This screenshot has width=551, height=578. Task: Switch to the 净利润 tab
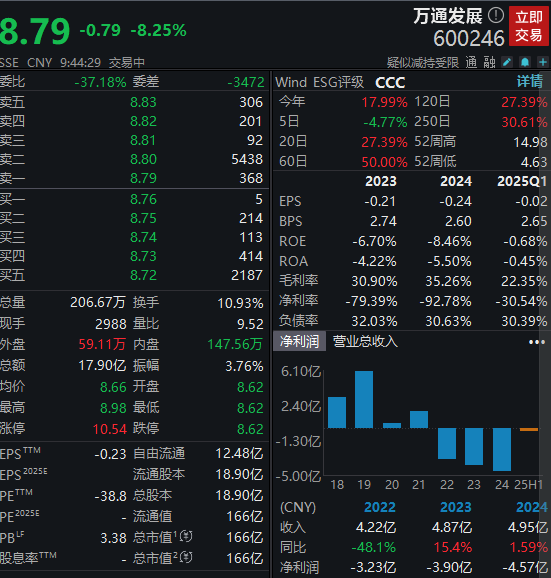(x=299, y=341)
